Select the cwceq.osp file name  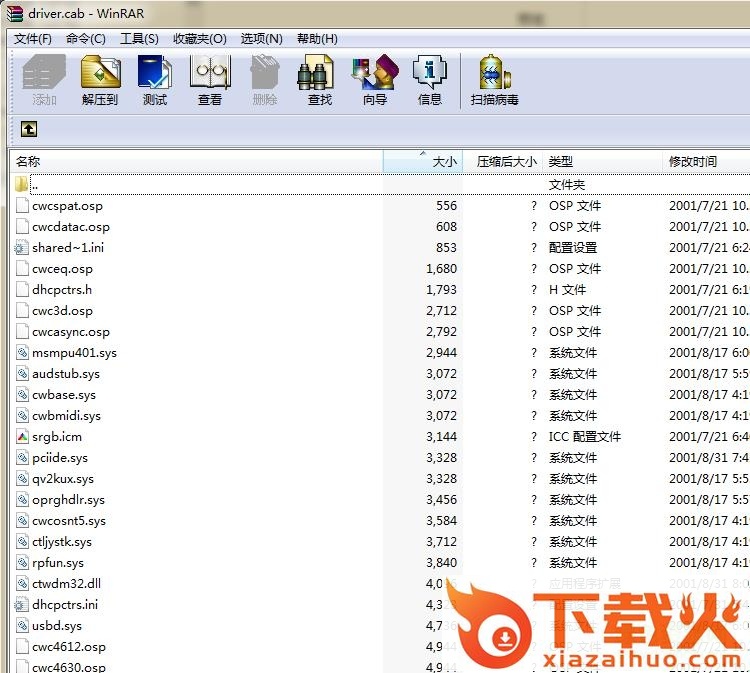[x=62, y=269]
